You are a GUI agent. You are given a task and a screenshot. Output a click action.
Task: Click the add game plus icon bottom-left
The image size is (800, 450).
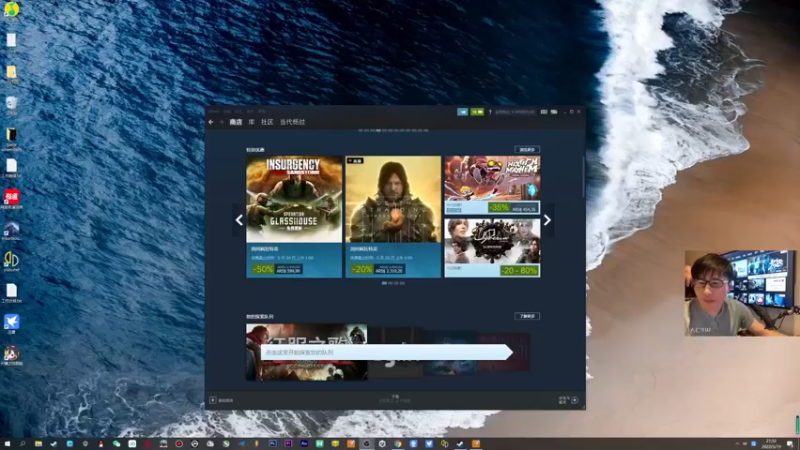coord(213,401)
